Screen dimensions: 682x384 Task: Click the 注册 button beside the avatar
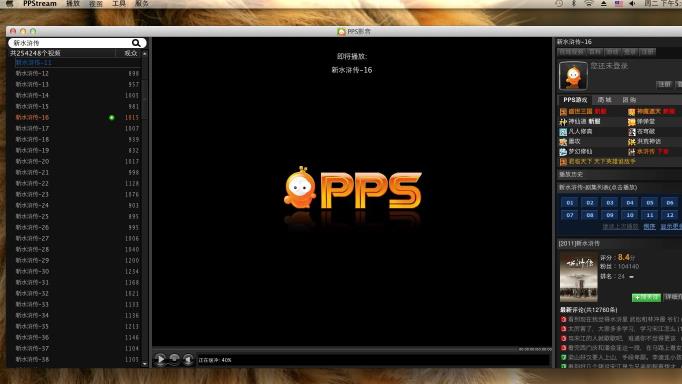(664, 84)
